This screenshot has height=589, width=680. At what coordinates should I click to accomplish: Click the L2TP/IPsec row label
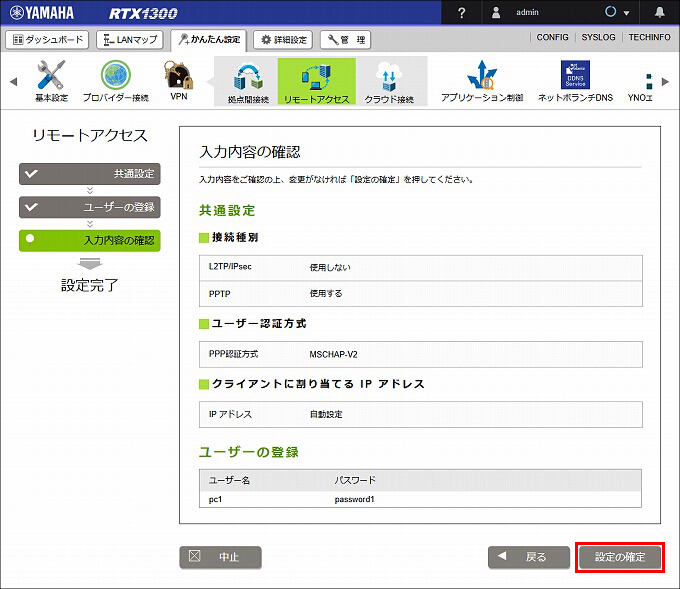tap(230, 267)
